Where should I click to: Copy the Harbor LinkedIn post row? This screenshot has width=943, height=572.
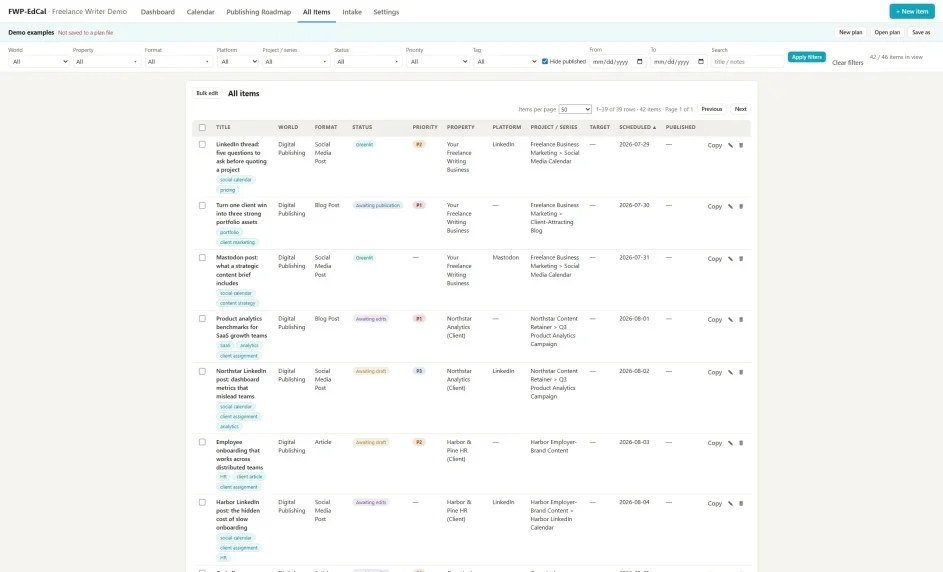(714, 503)
